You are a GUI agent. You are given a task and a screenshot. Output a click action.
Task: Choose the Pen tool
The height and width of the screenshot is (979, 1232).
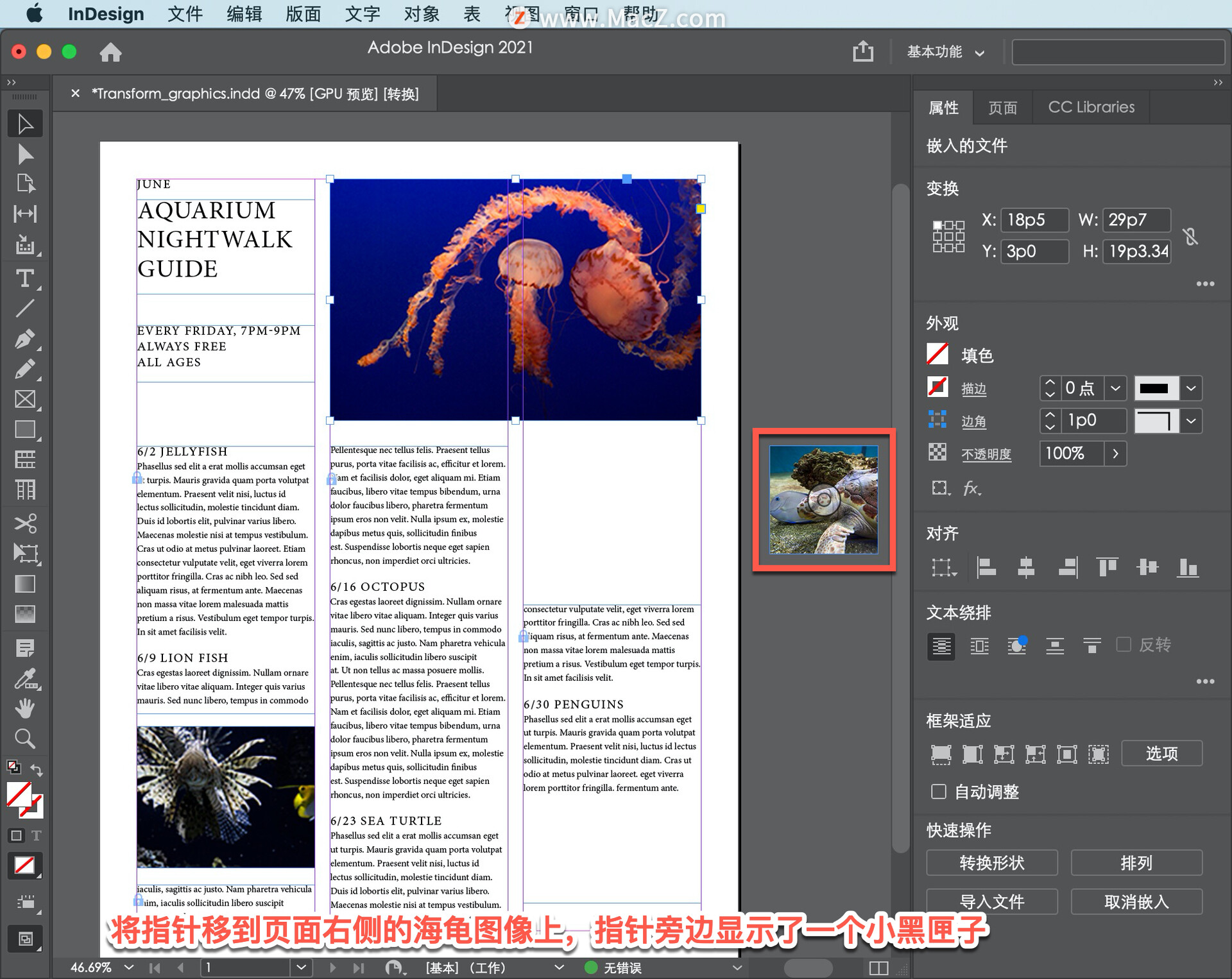point(25,339)
